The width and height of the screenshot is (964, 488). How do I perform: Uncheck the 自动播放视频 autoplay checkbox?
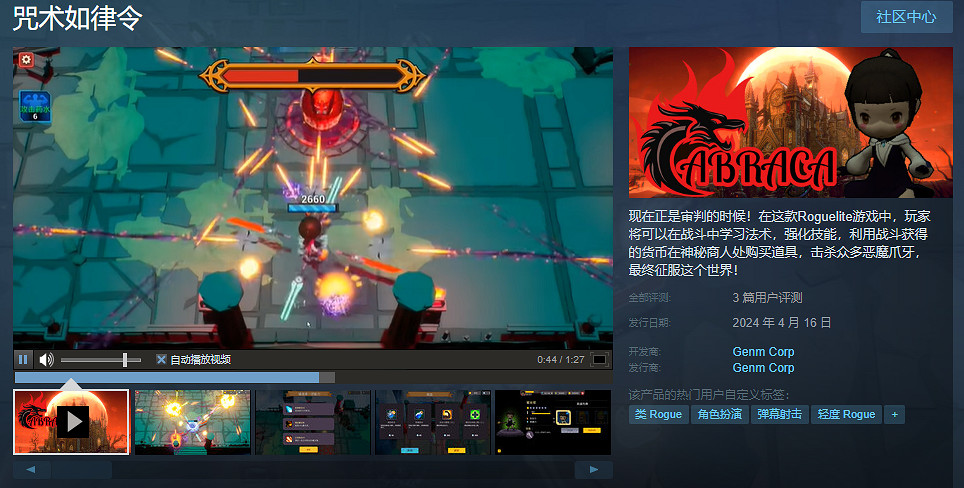pos(161,360)
